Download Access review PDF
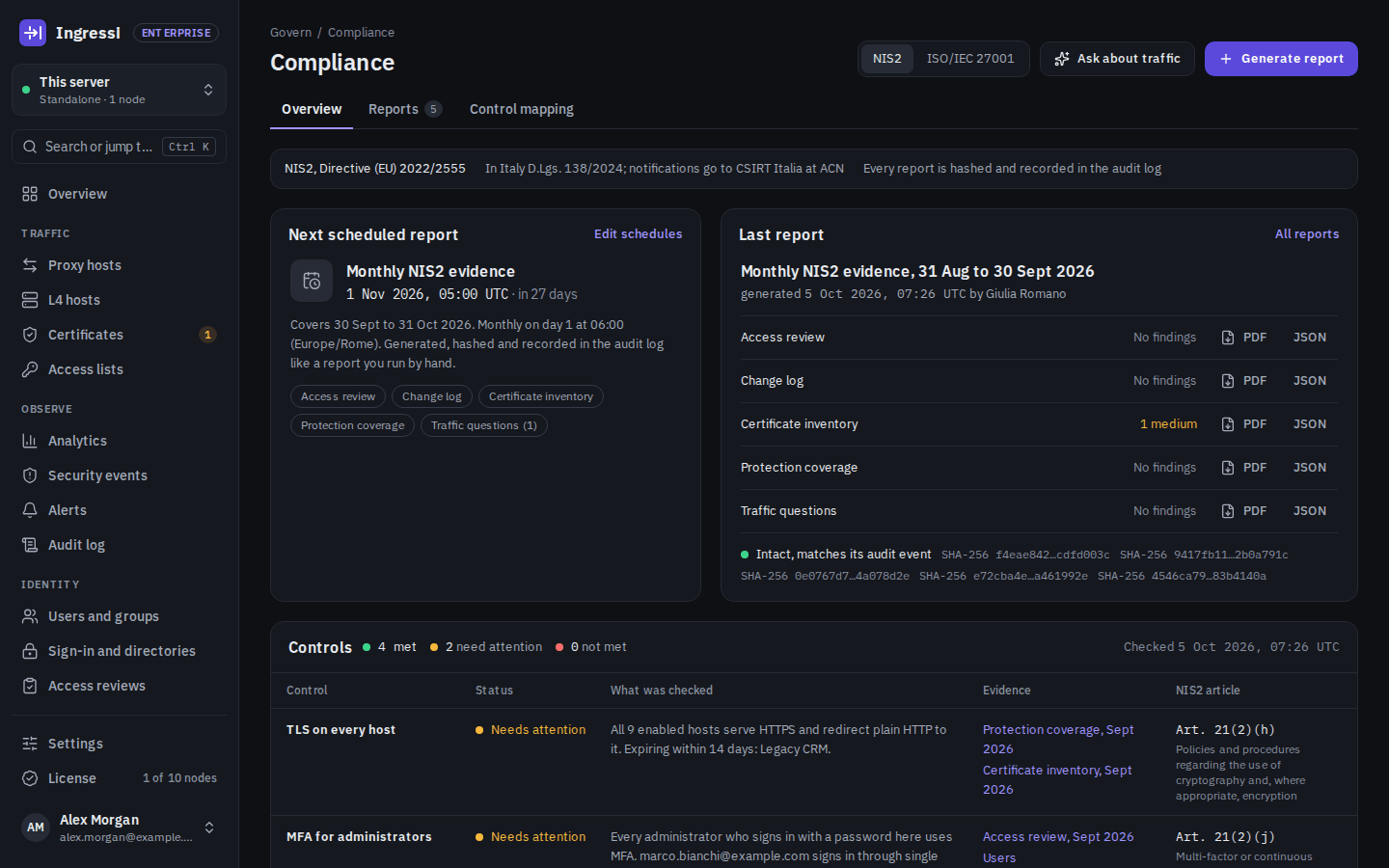This screenshot has height=868, width=1389. 1244,338
